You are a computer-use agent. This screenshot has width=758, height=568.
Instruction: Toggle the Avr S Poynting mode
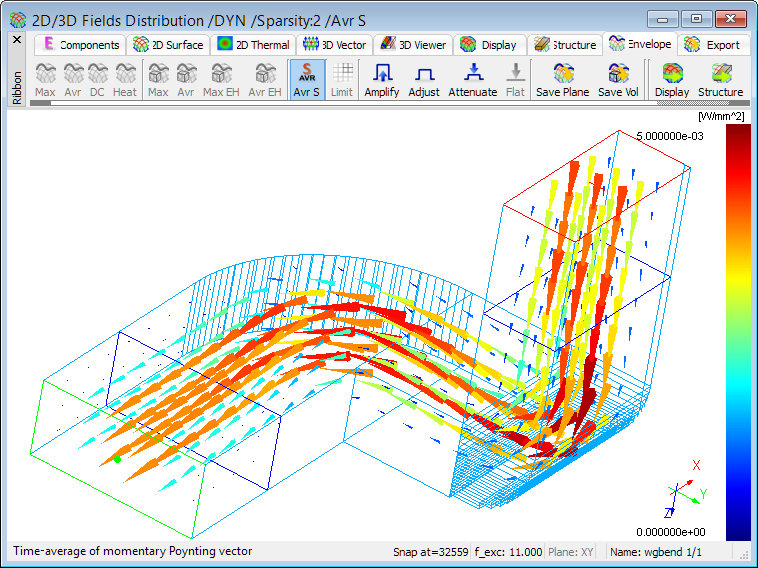[307, 80]
